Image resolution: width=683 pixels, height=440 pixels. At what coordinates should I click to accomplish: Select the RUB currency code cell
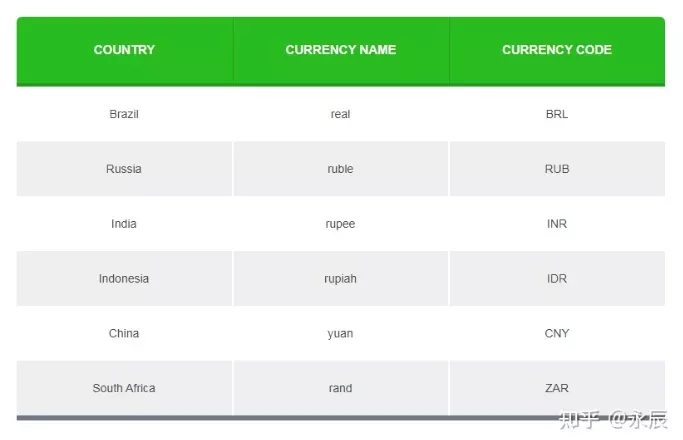(x=557, y=169)
